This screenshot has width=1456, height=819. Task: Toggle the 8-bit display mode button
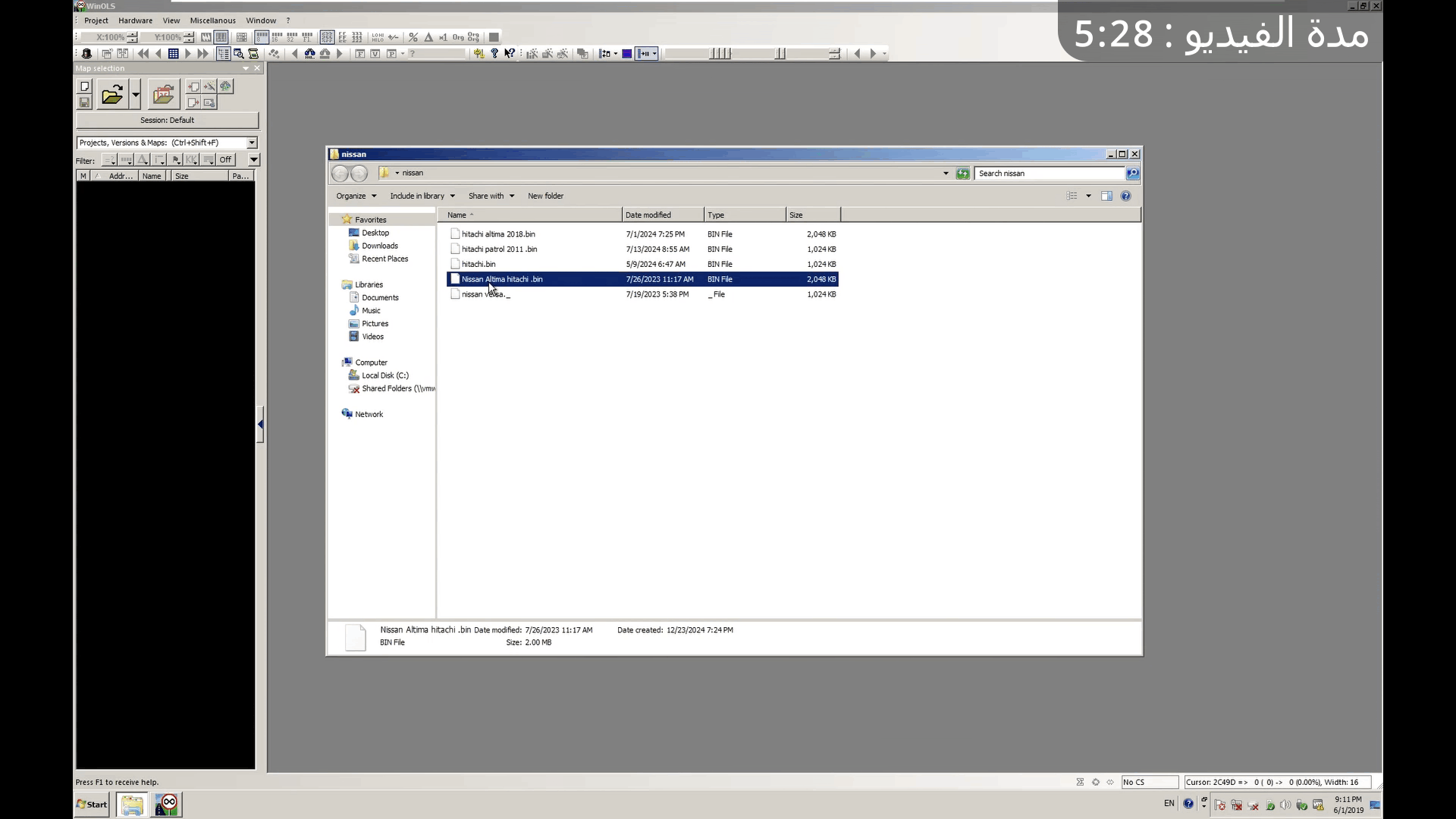[262, 37]
